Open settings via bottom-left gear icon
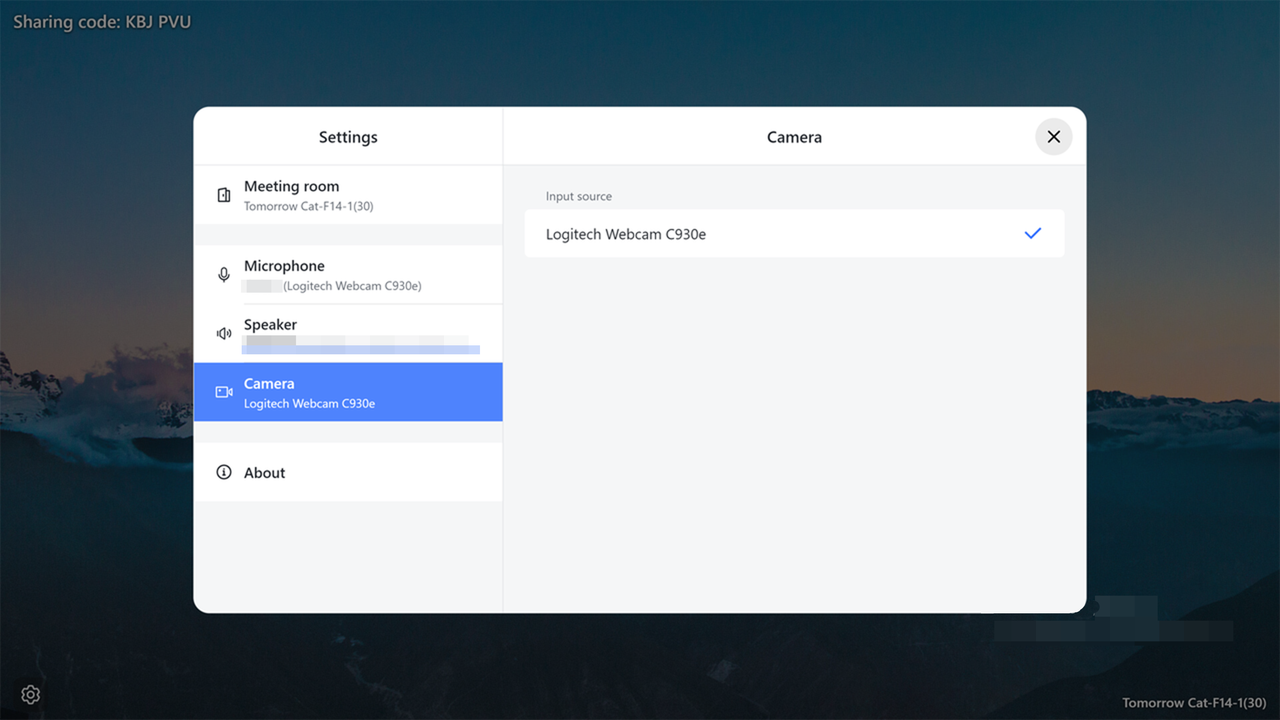 (31, 694)
